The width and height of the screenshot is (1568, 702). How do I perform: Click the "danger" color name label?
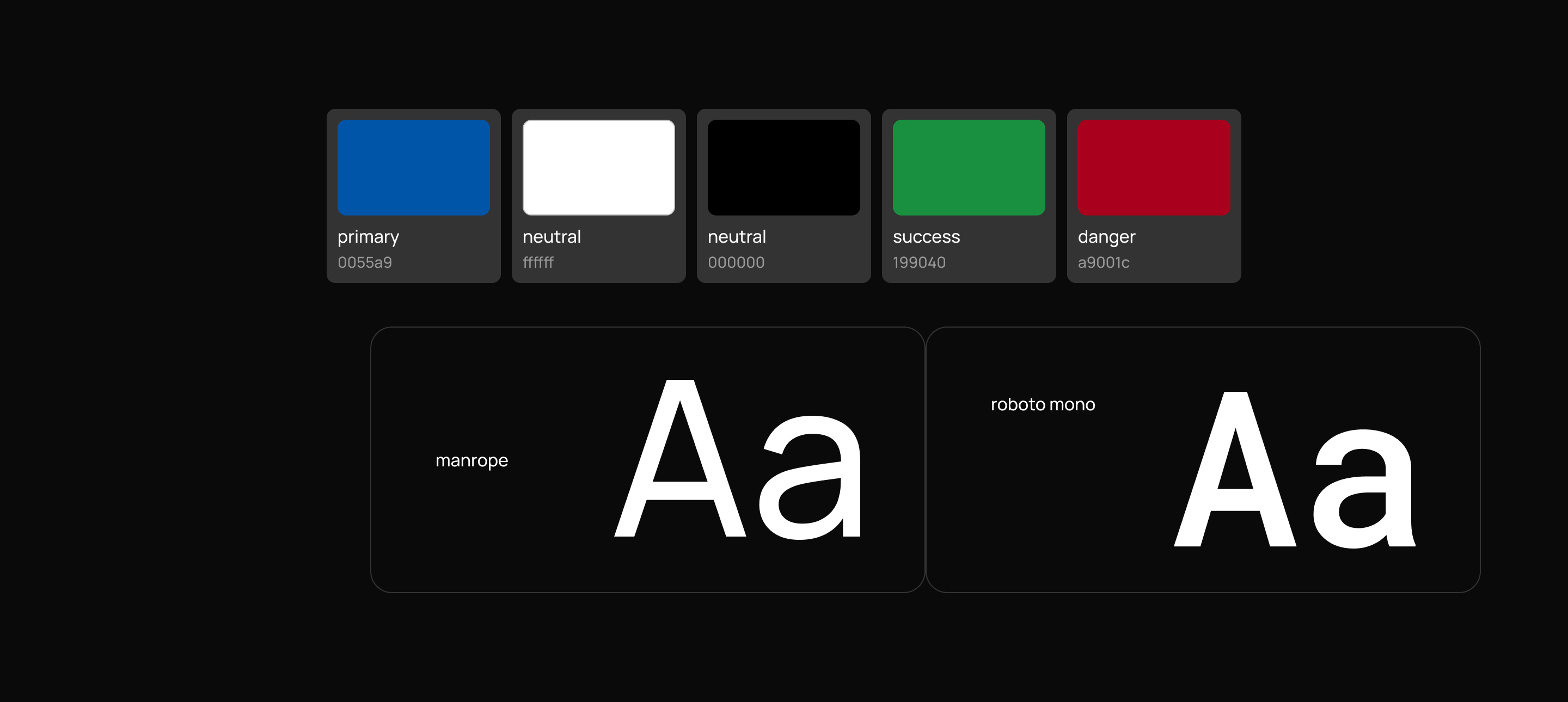pos(1106,237)
